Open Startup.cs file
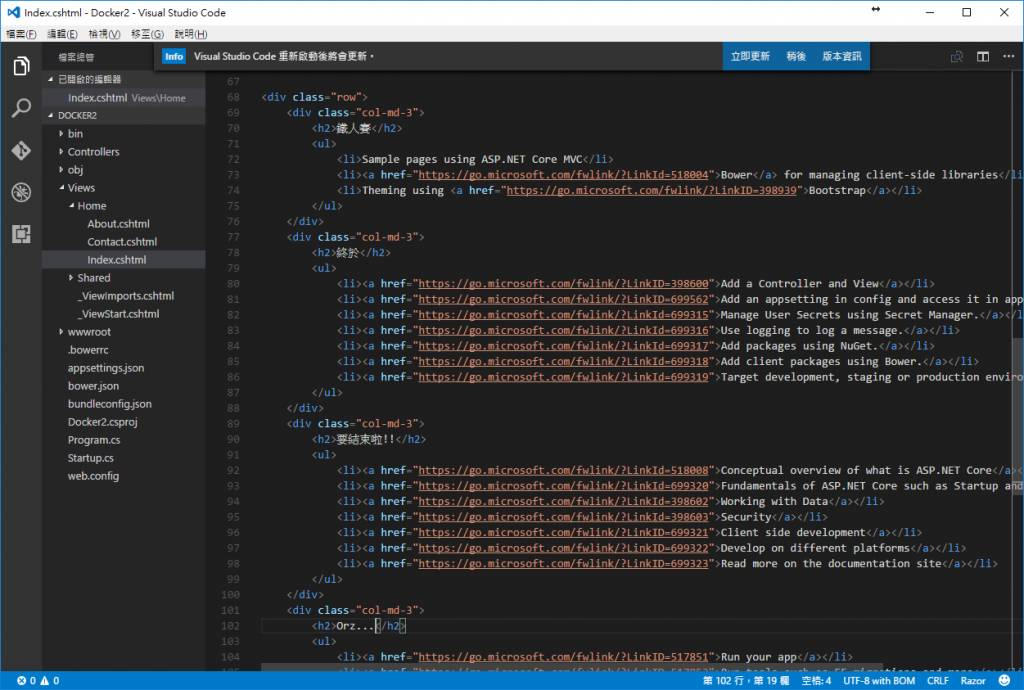 pos(91,458)
